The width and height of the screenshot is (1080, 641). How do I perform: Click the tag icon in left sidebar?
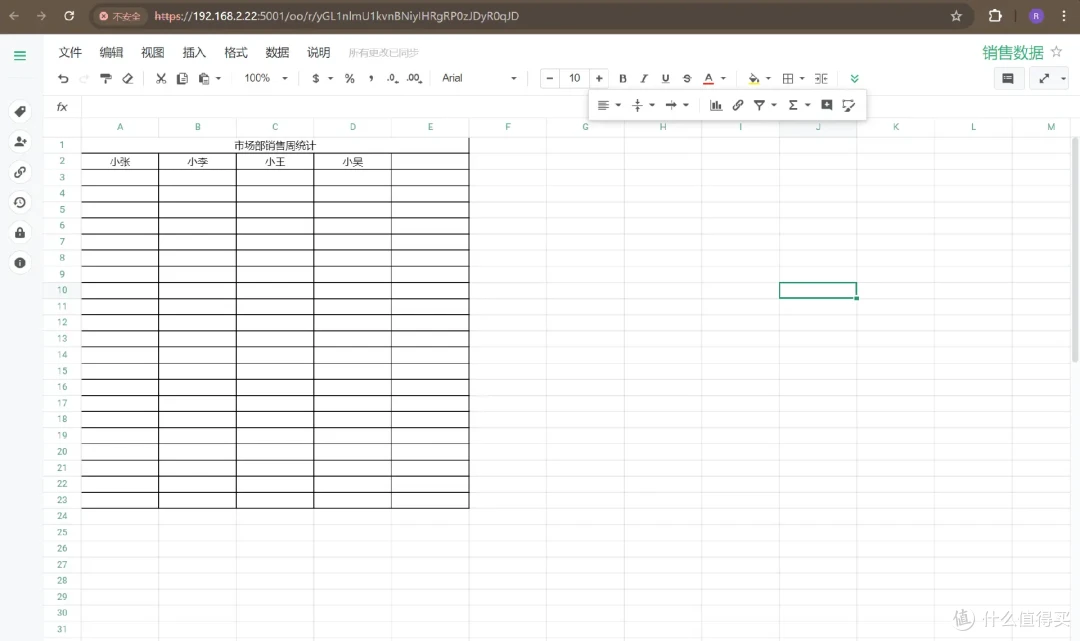[x=20, y=112]
